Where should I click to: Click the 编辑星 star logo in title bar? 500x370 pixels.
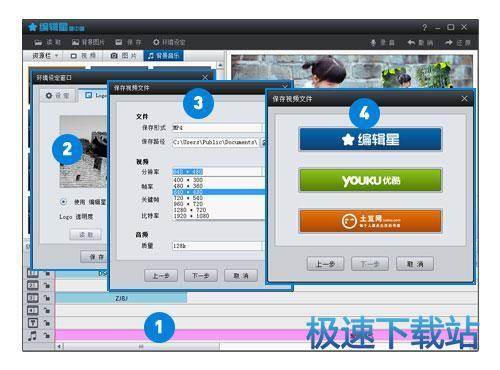[32, 27]
